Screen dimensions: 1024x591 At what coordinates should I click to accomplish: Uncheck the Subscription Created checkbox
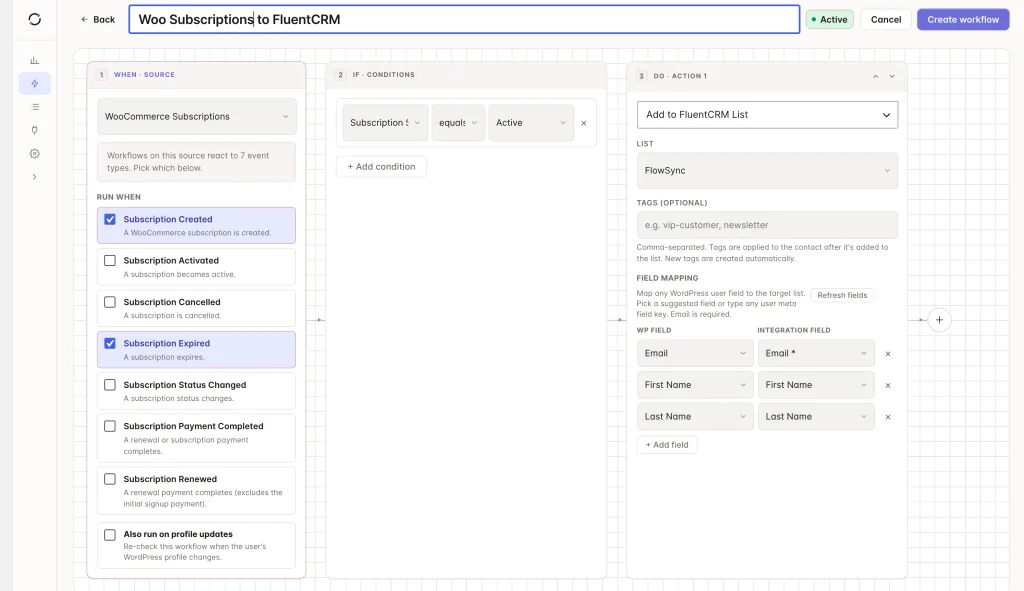(110, 219)
